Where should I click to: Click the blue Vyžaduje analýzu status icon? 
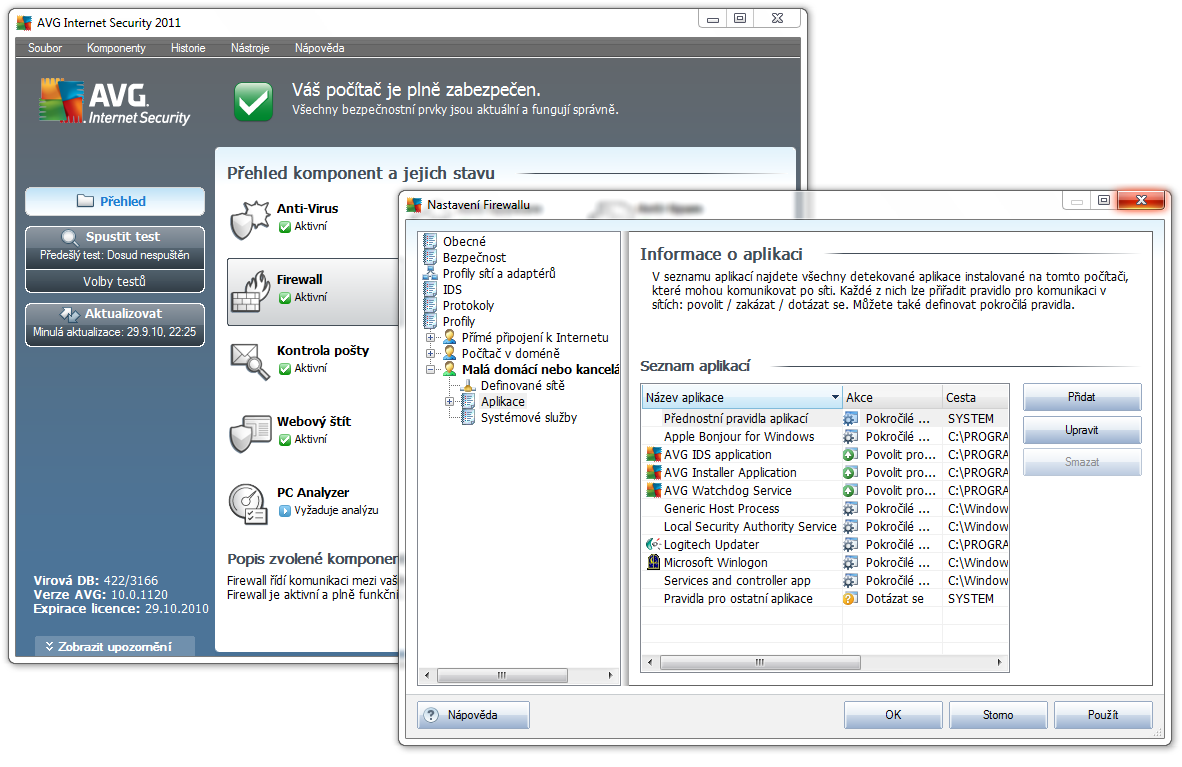click(285, 511)
